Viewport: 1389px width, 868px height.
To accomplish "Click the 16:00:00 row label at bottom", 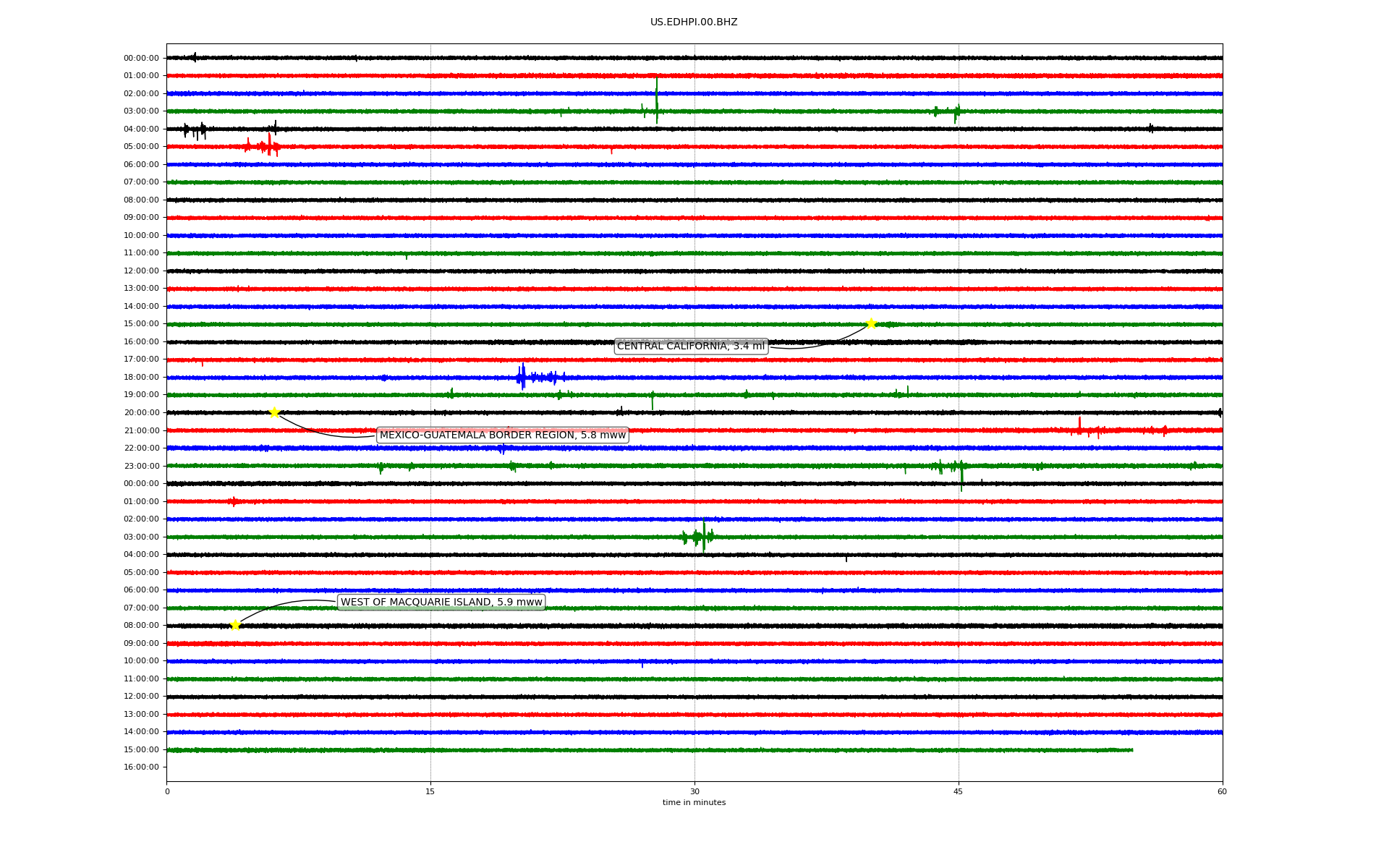I will tap(141, 767).
